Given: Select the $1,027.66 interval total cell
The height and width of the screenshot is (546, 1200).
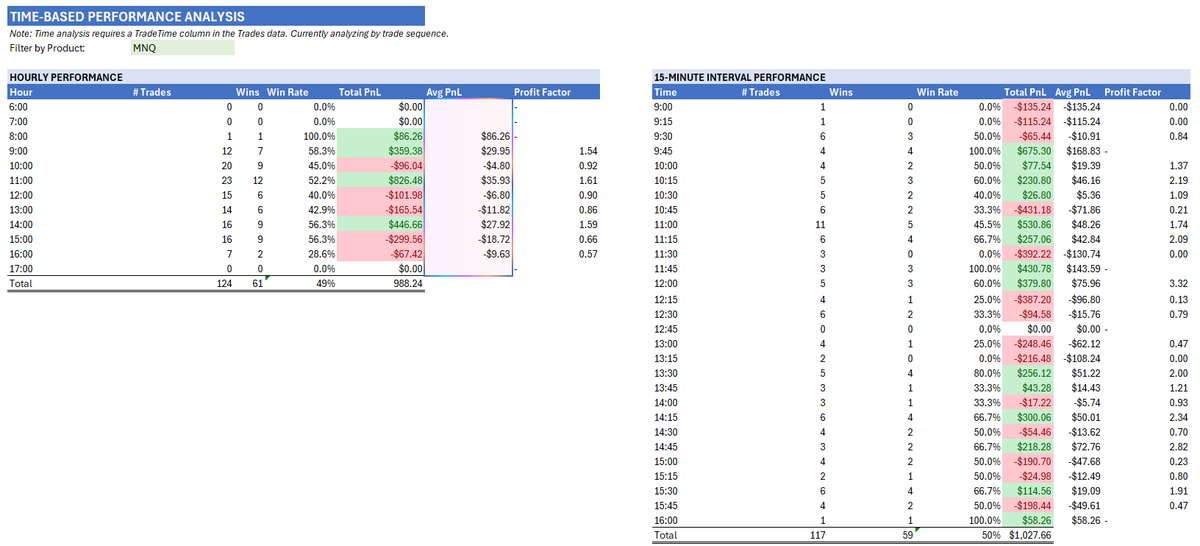Looking at the screenshot, I should coord(1028,535).
